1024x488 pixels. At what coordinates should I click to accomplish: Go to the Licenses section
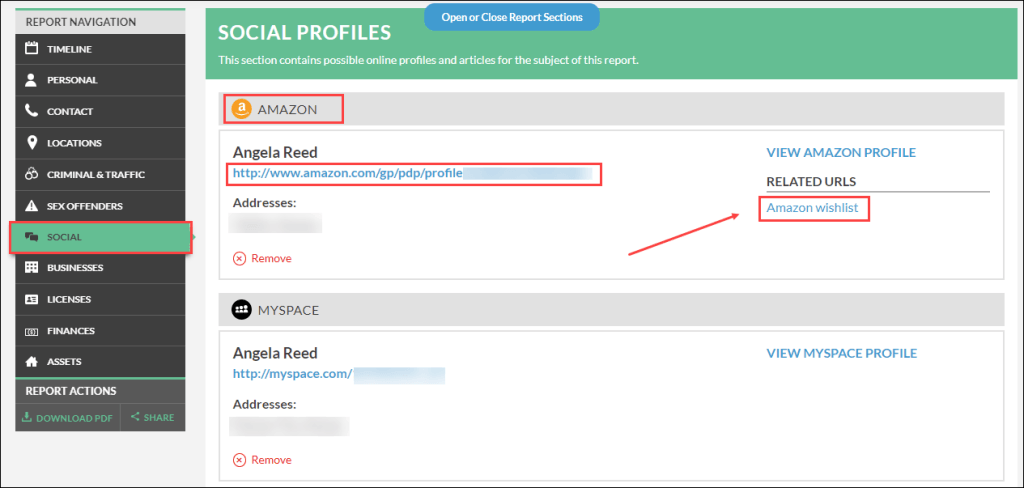(101, 299)
